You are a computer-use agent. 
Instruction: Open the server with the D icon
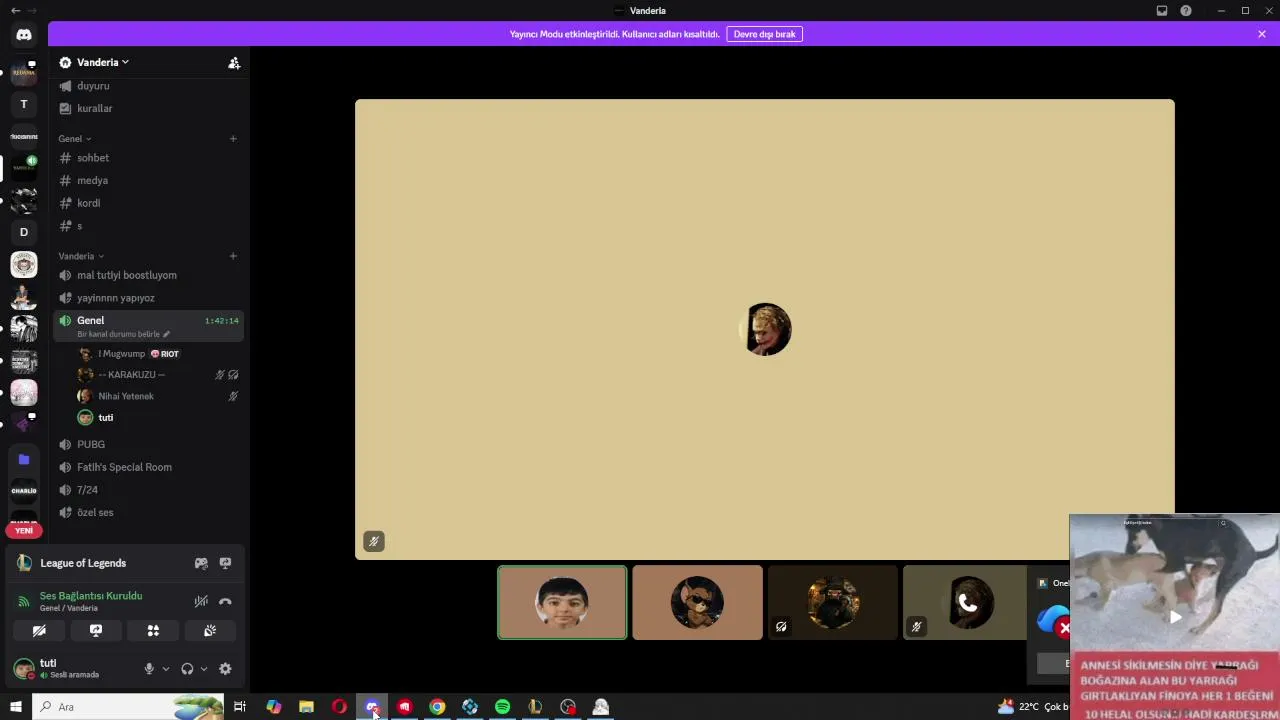[x=24, y=232]
